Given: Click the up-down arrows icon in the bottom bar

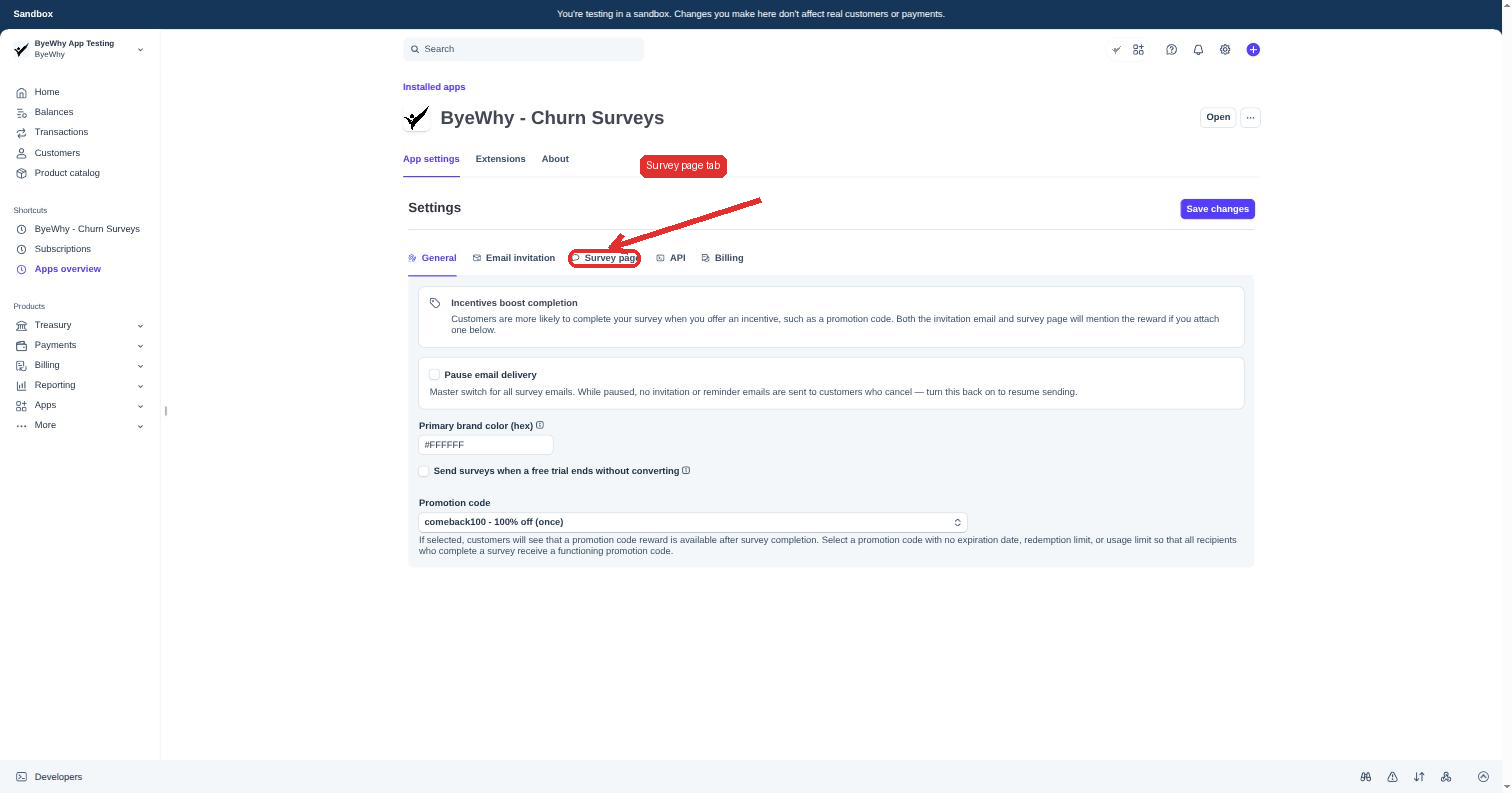Looking at the screenshot, I should click(x=1419, y=777).
